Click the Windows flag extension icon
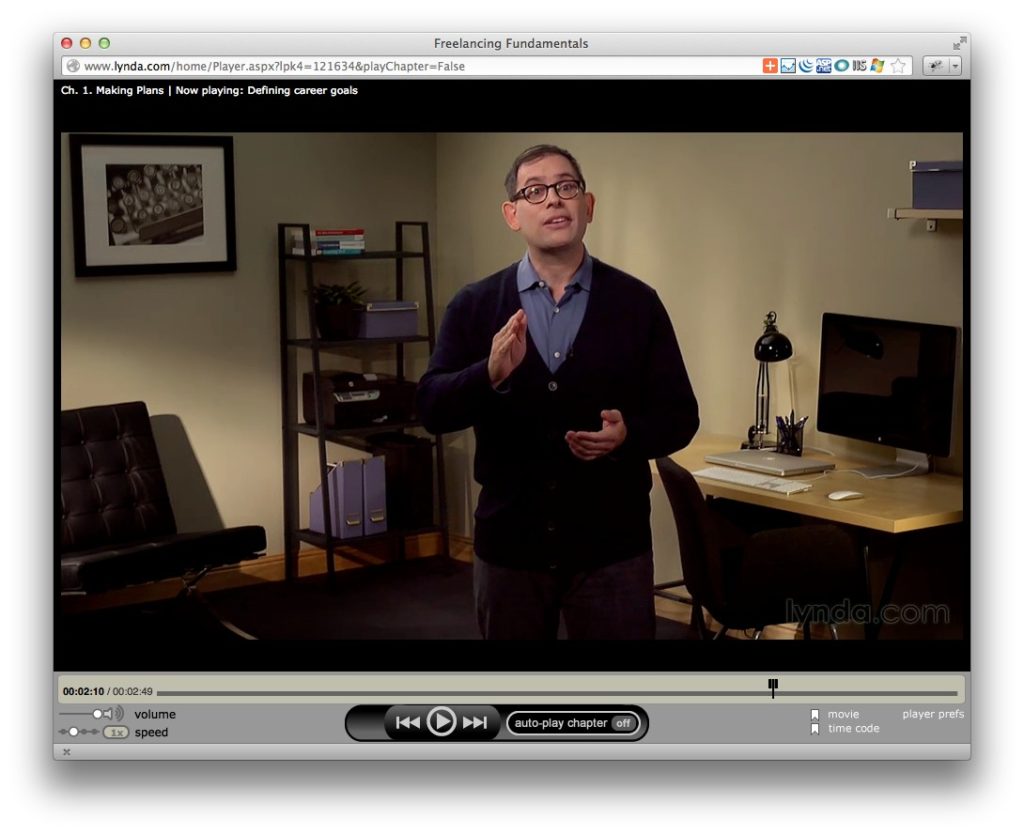1024x834 pixels. [877, 66]
